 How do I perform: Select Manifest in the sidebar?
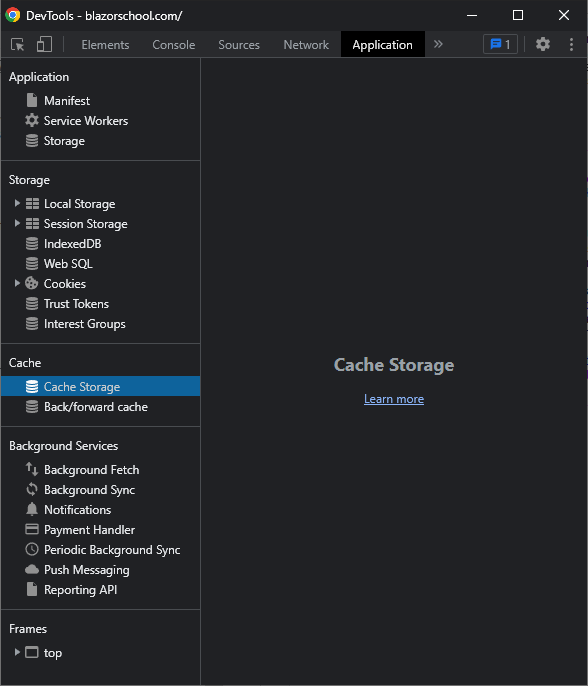pos(67,101)
